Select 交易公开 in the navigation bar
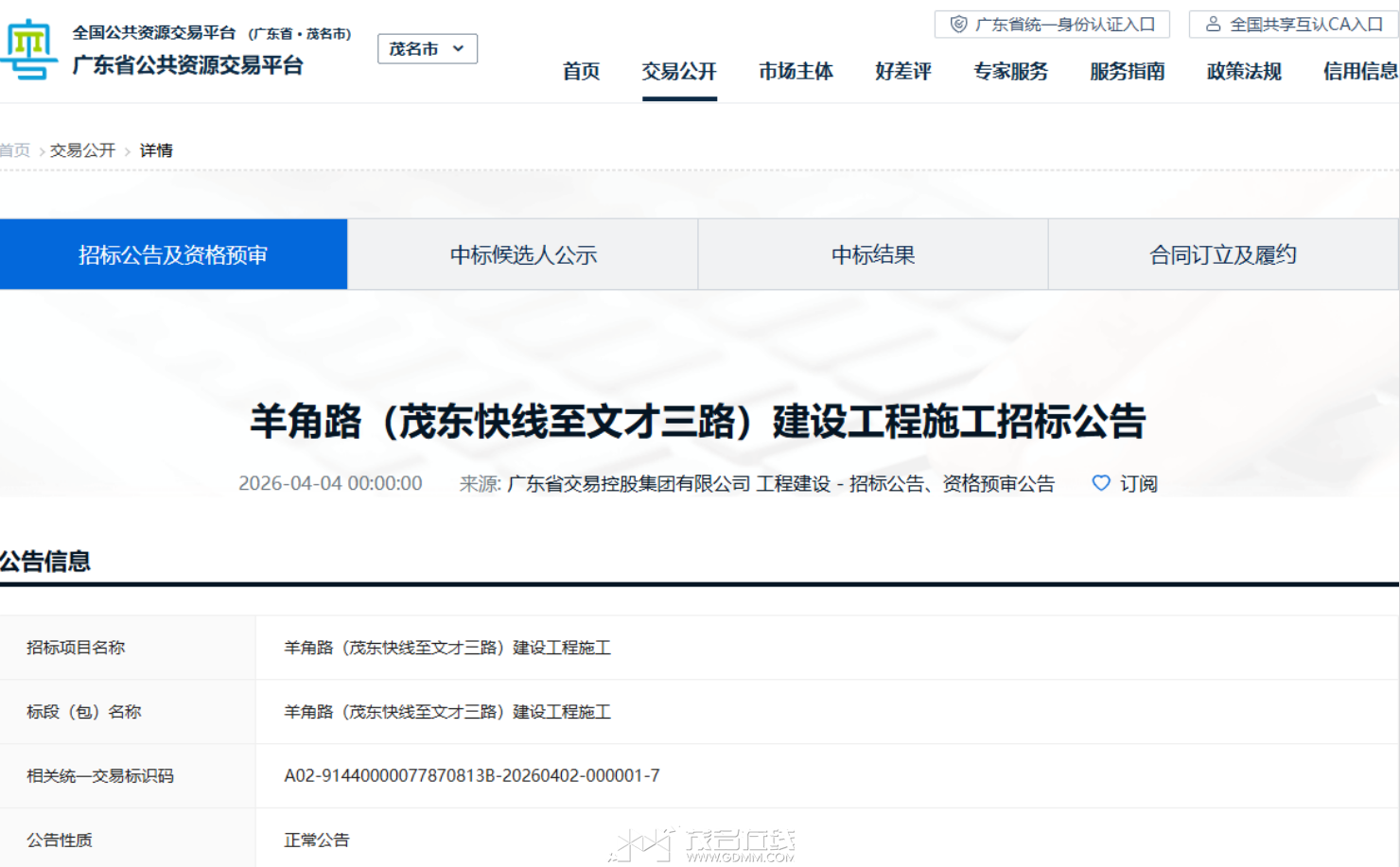This screenshot has height=867, width=1400. tap(679, 72)
